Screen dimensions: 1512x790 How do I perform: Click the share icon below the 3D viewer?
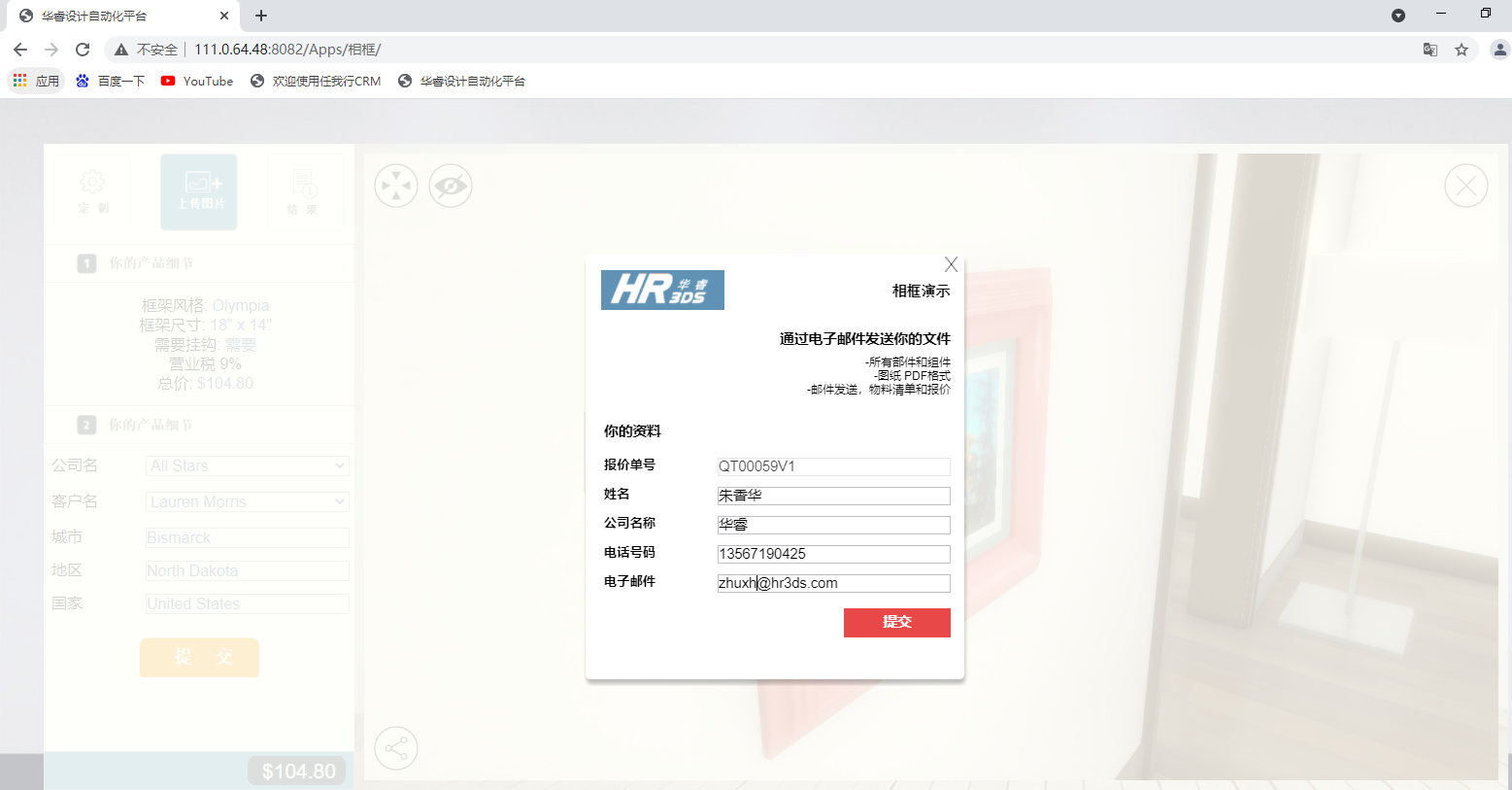[x=396, y=747]
